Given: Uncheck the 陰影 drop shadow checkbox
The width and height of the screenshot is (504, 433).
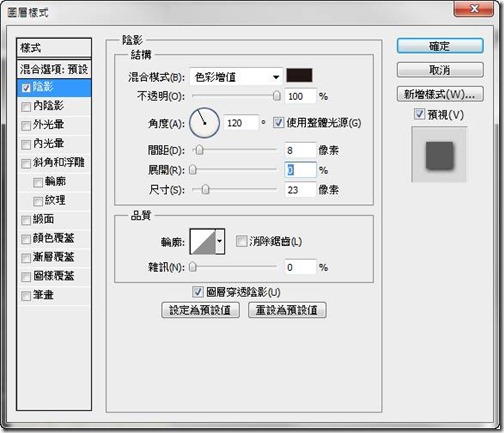Looking at the screenshot, I should (x=26, y=88).
